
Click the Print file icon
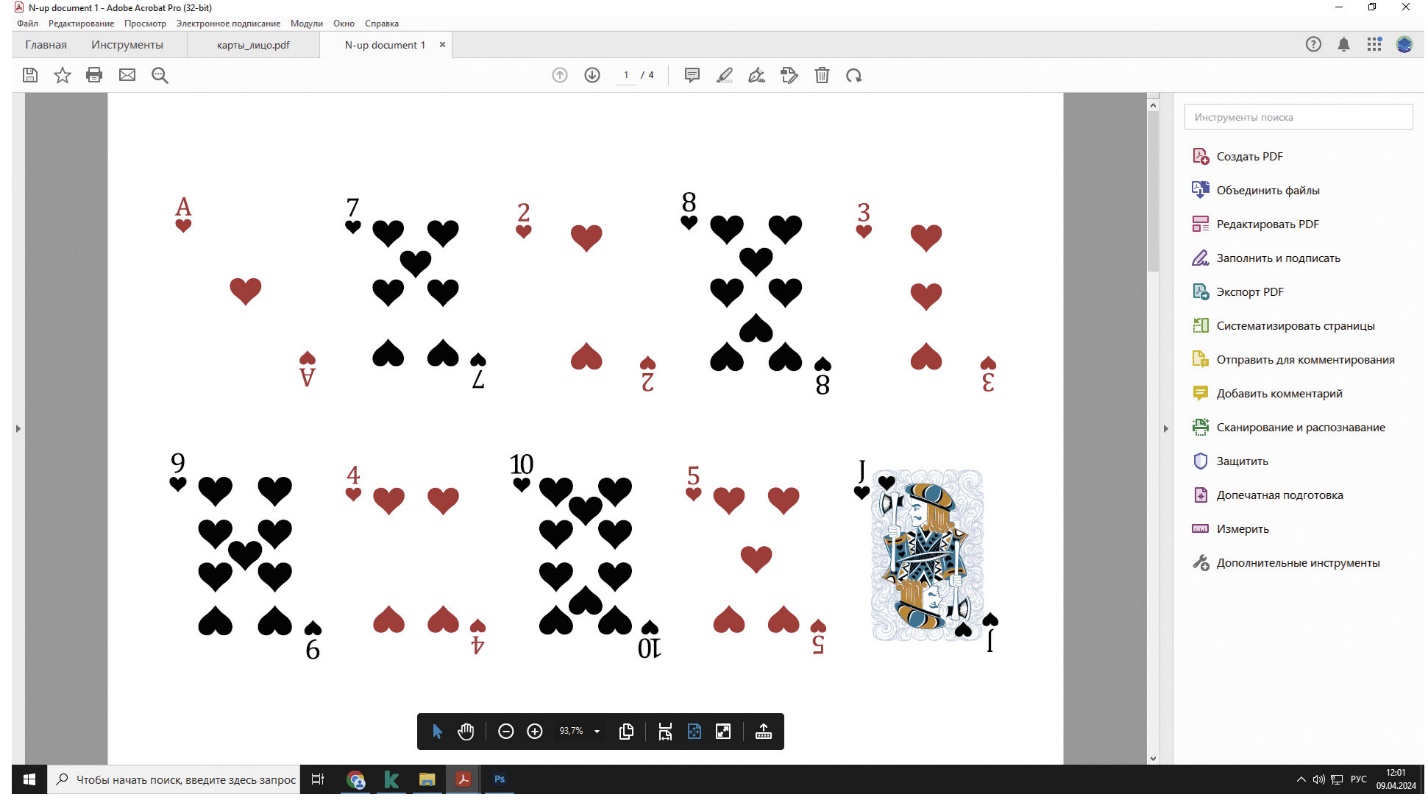pos(94,75)
